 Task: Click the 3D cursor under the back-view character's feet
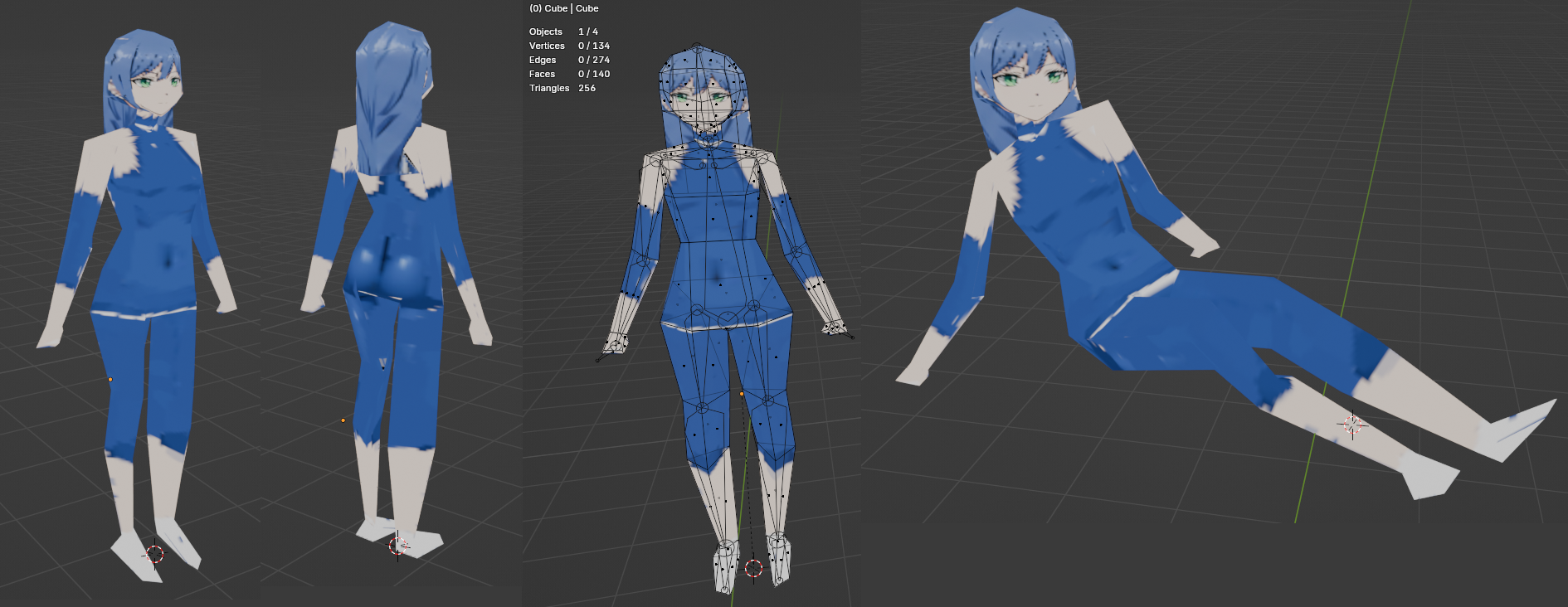[x=398, y=546]
